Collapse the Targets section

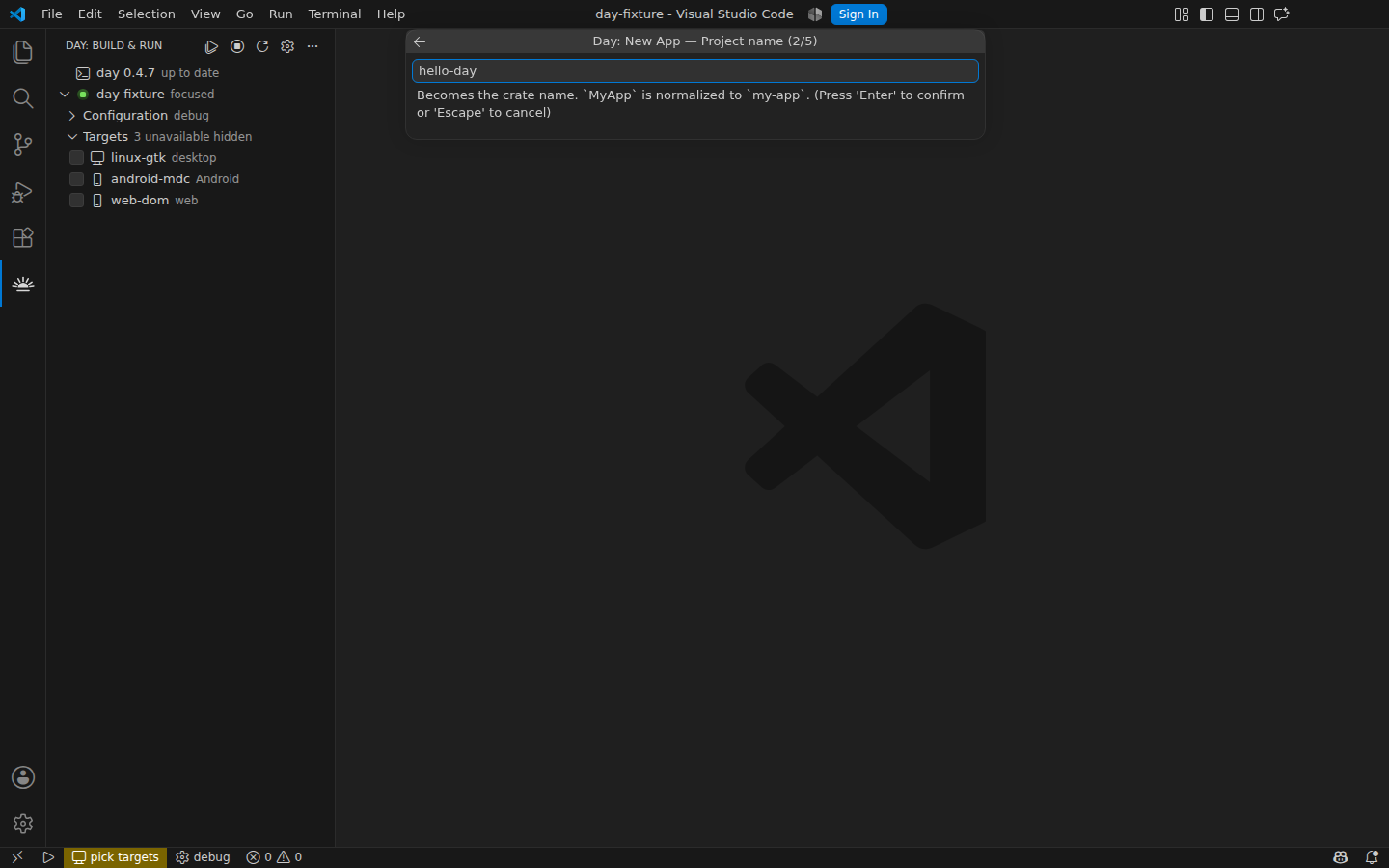pyautogui.click(x=72, y=137)
